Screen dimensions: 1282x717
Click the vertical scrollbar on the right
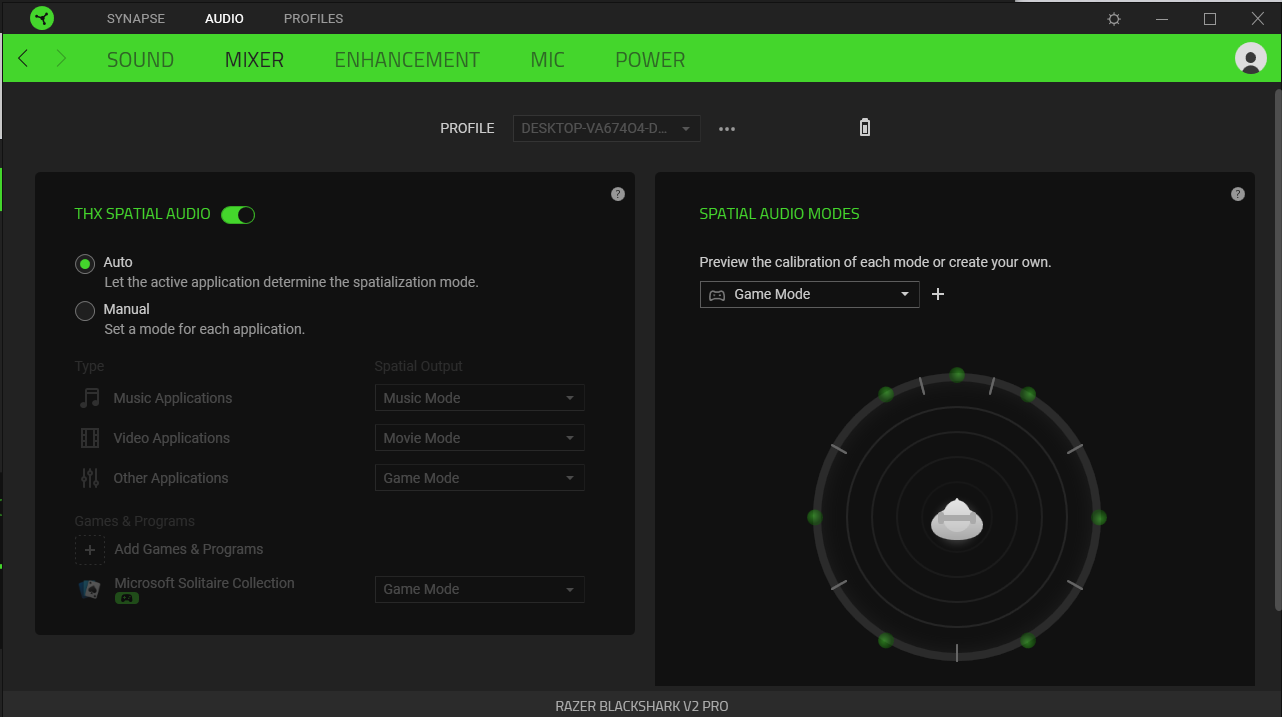pyautogui.click(x=1277, y=350)
